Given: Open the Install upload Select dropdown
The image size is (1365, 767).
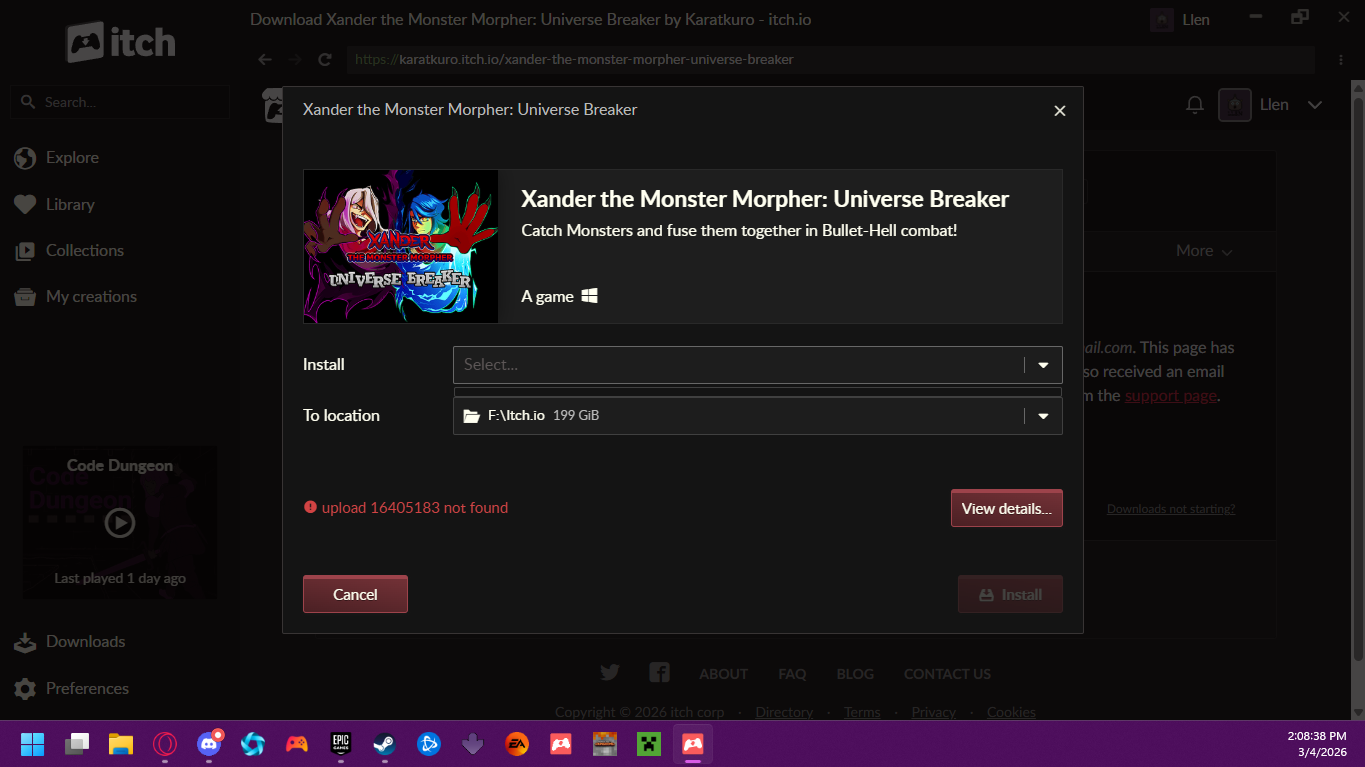Looking at the screenshot, I should 757,365.
